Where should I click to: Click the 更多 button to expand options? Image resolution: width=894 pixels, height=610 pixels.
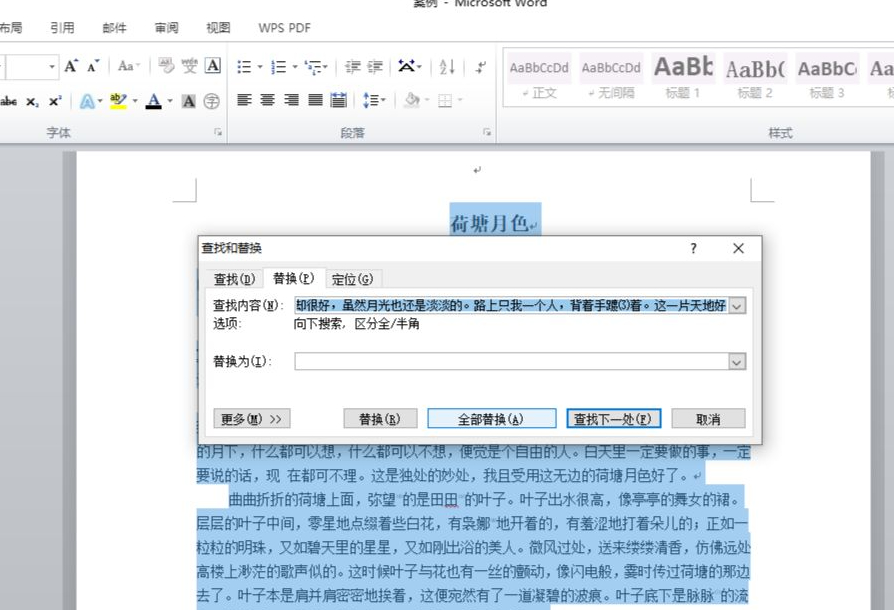click(251, 418)
